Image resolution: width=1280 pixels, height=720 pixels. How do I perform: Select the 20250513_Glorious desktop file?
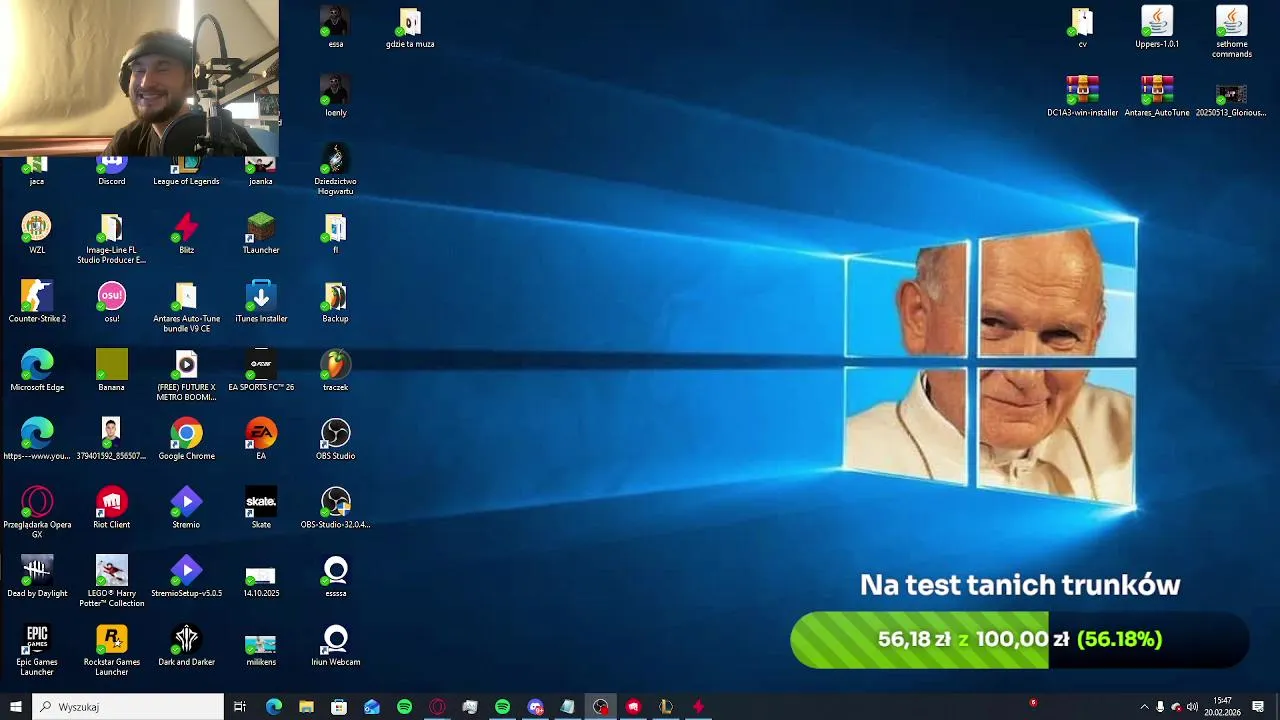(x=1231, y=101)
